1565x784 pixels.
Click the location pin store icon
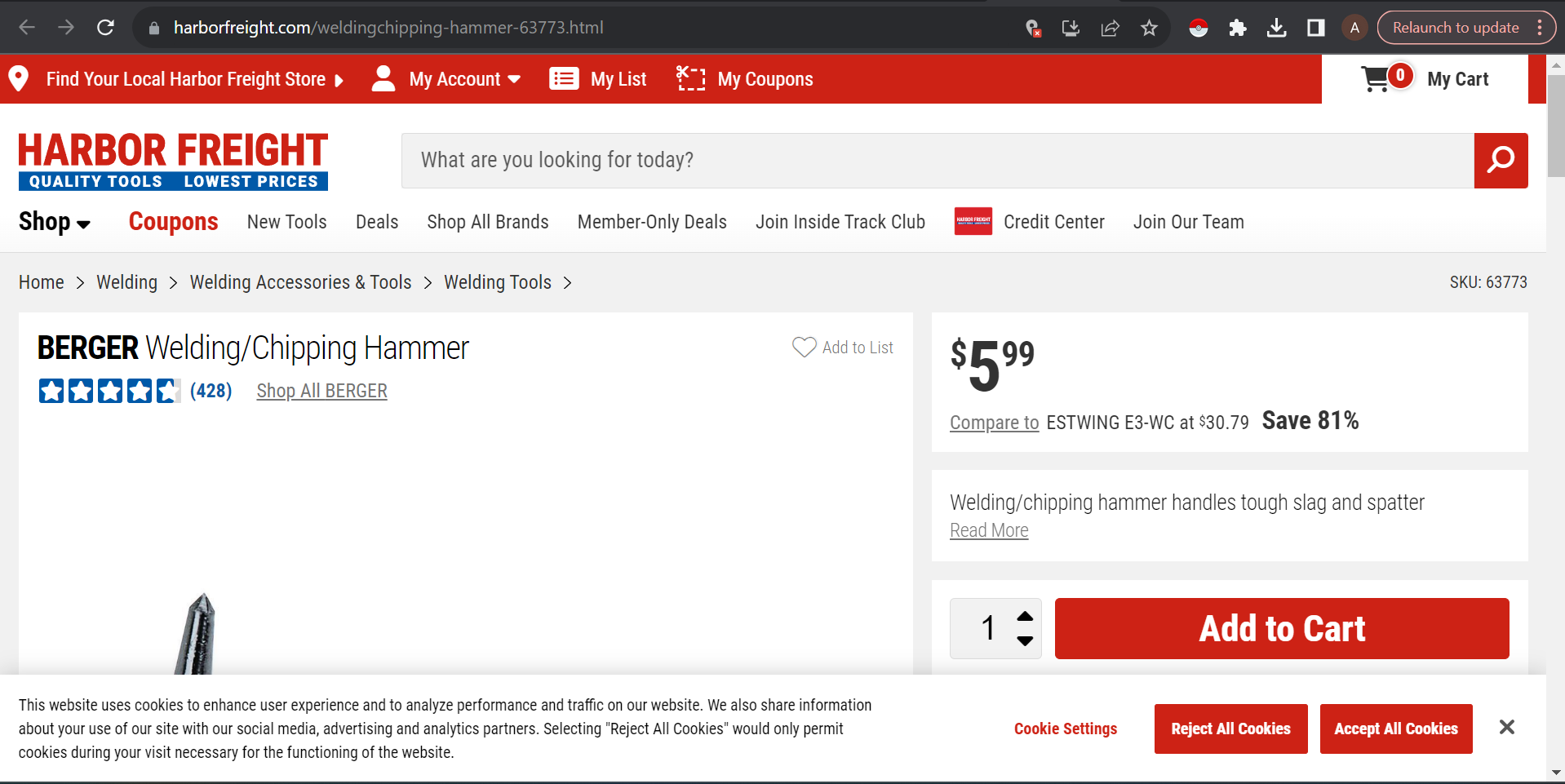[x=19, y=79]
